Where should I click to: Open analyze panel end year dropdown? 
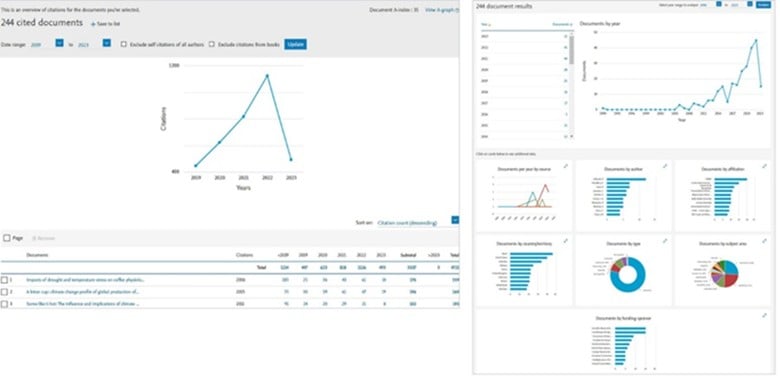(x=750, y=4)
